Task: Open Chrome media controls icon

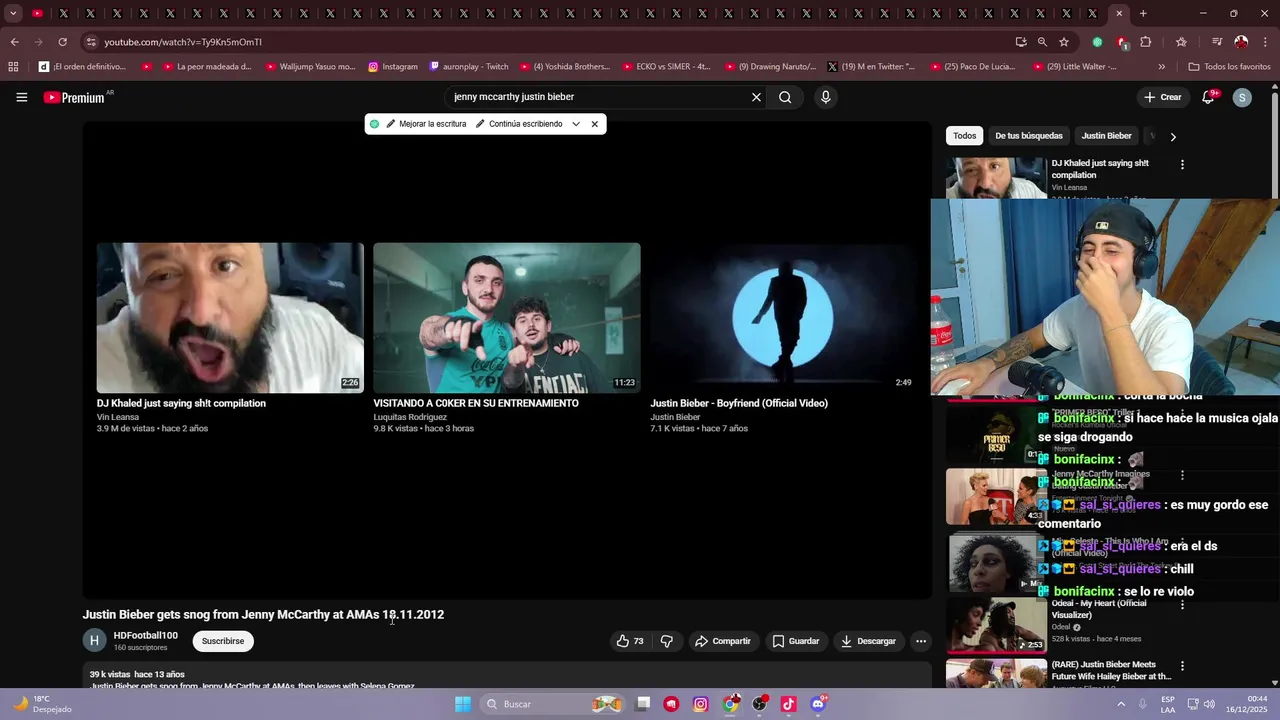Action: [x=1217, y=42]
